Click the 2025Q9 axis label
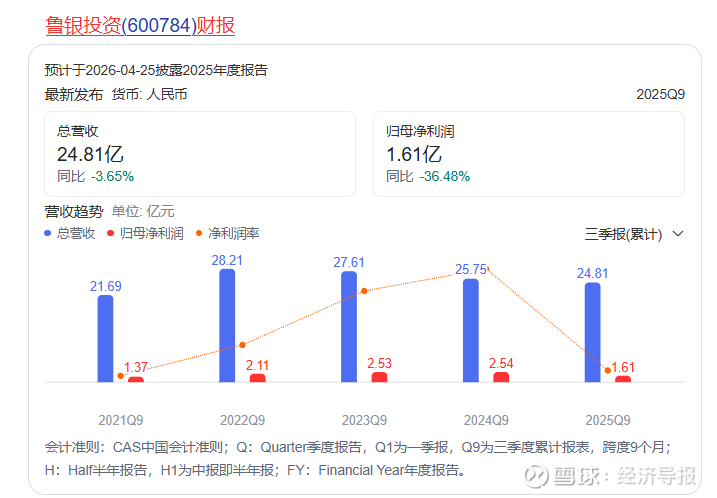 coord(608,420)
